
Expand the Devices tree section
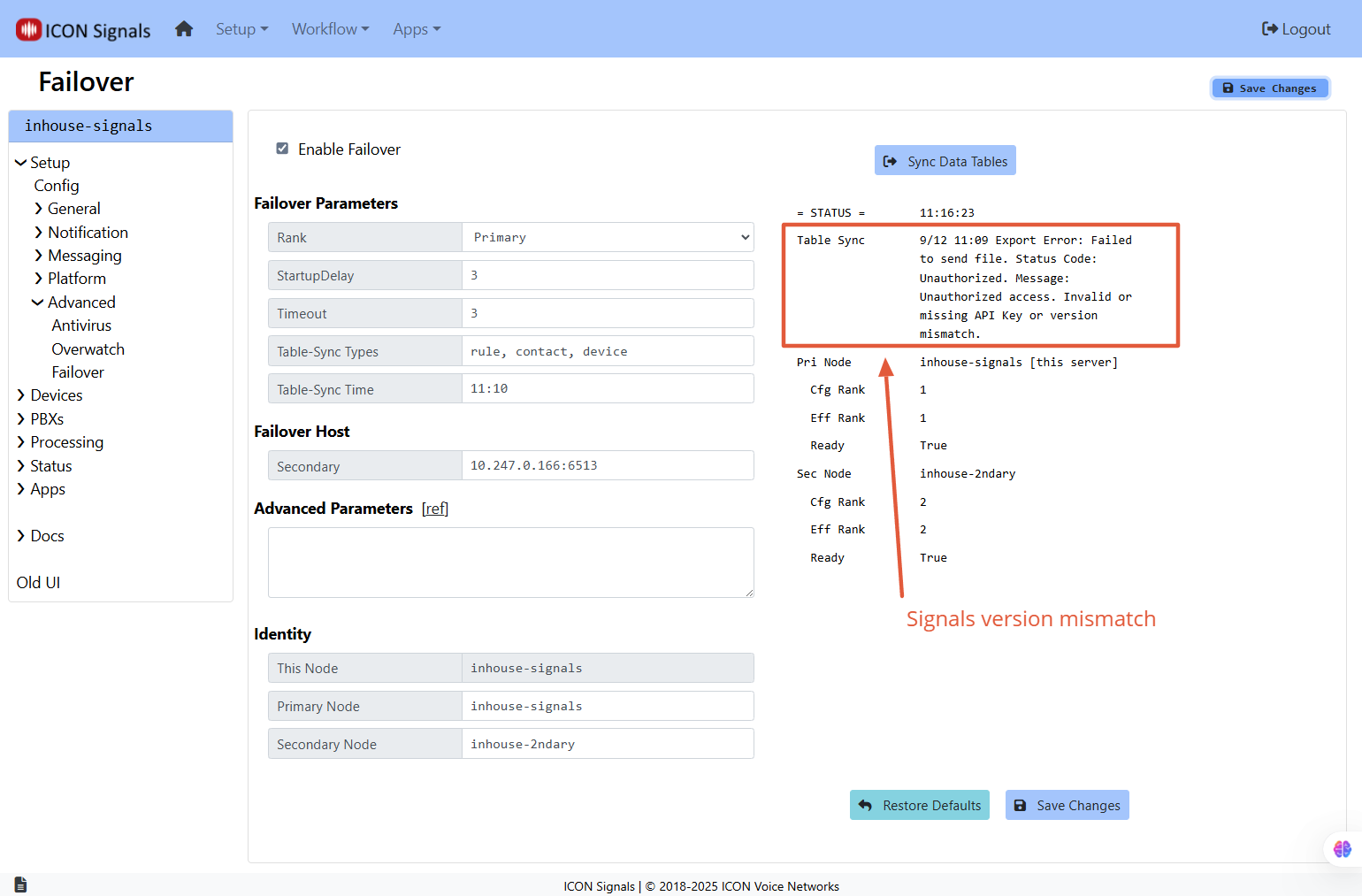point(56,395)
